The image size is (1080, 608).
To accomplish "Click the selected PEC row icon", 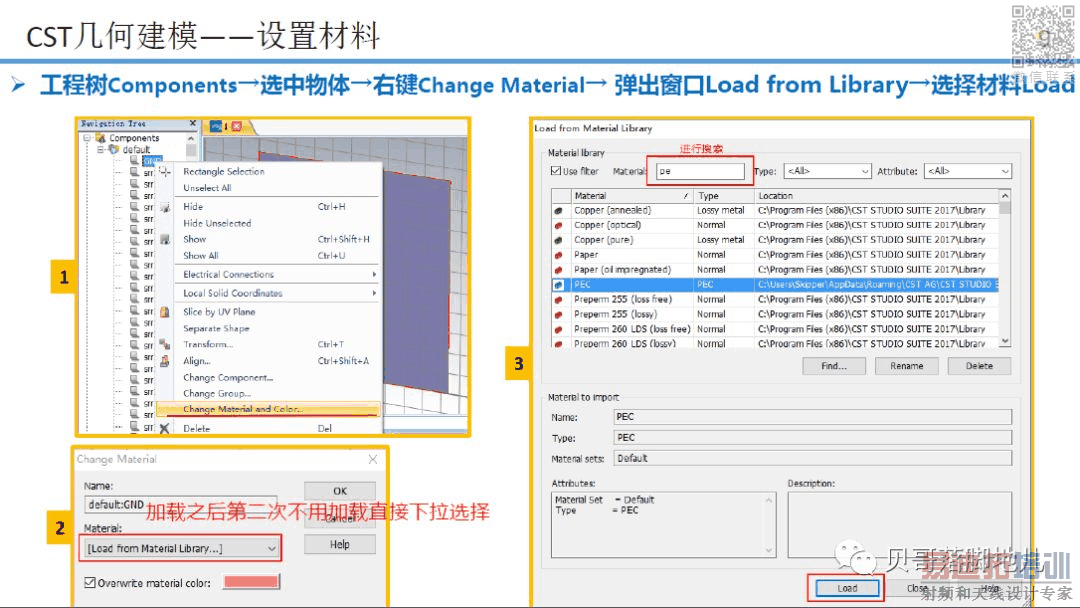I will [558, 284].
